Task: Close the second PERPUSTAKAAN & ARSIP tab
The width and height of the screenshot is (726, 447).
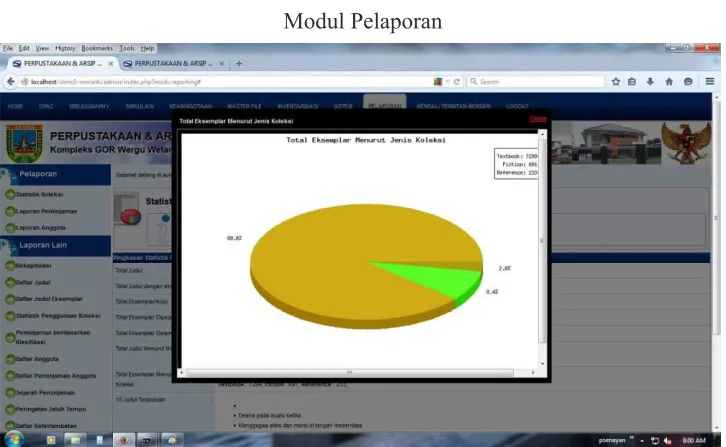Action: 221,63
